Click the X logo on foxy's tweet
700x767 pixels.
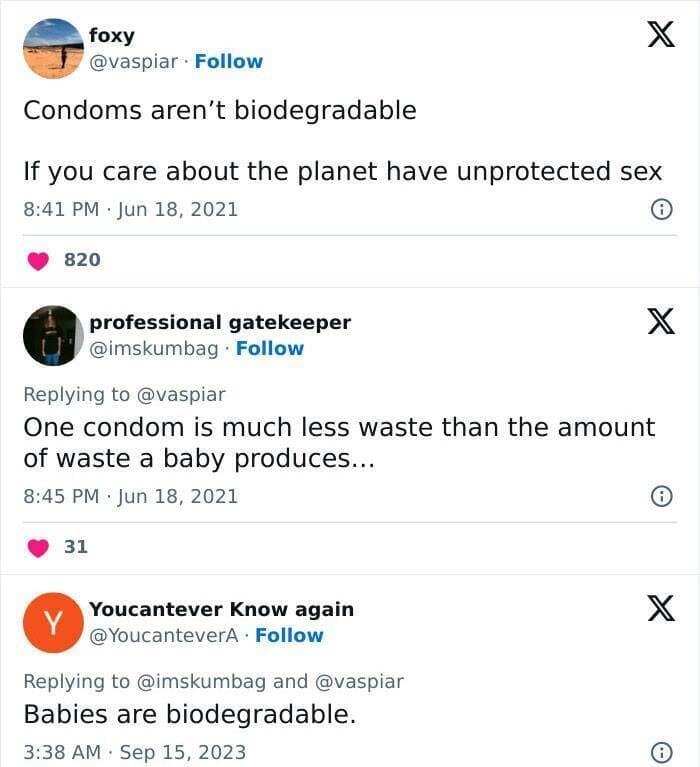pos(661,35)
